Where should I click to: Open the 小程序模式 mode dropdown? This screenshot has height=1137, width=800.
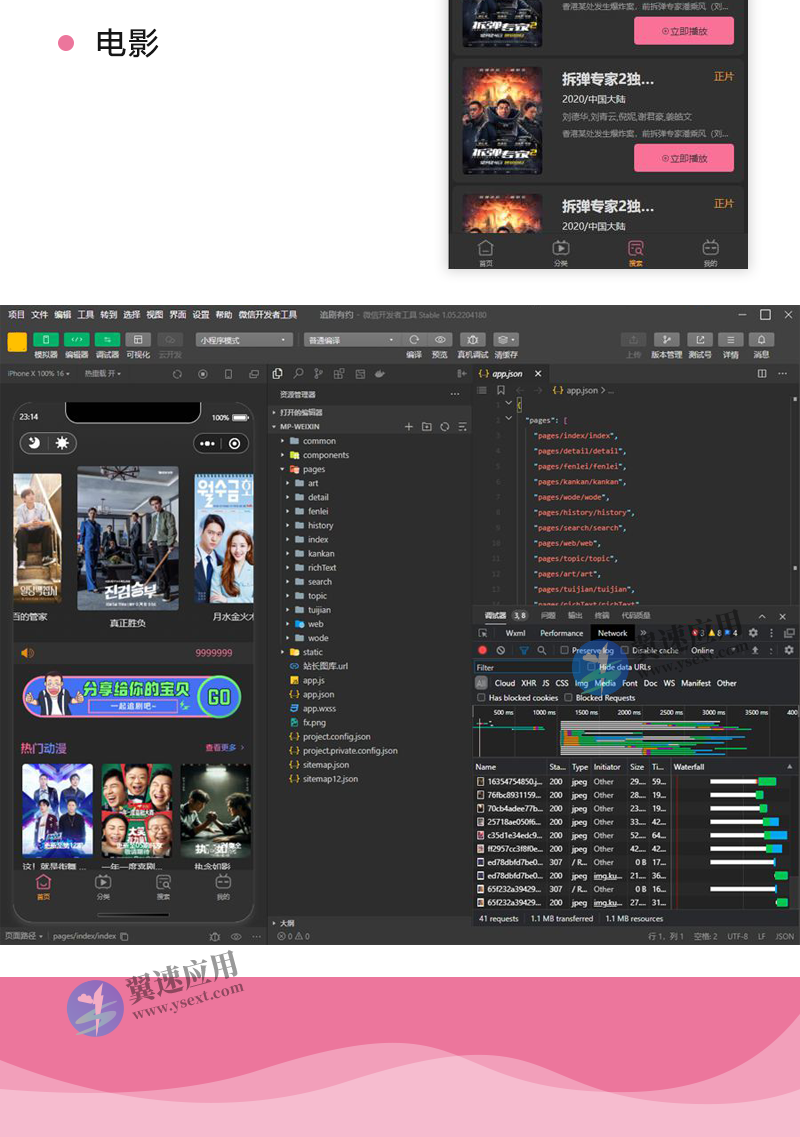[243, 340]
